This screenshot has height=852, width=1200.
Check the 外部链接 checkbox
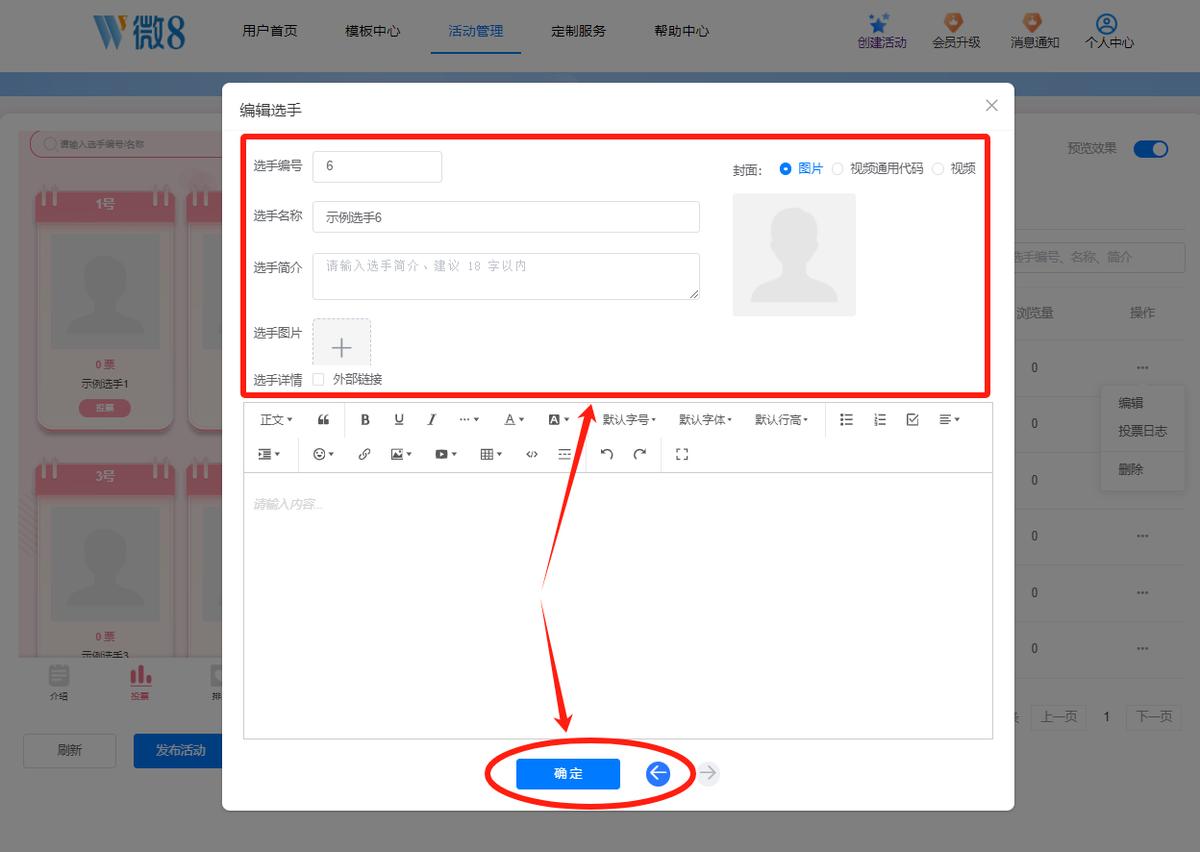click(x=318, y=379)
